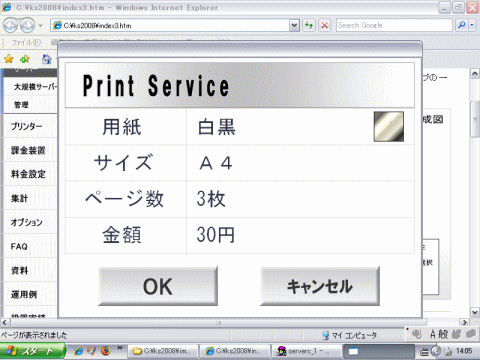Click 用紙 label in the dialog
This screenshot has height=360, width=480.
[122, 127]
